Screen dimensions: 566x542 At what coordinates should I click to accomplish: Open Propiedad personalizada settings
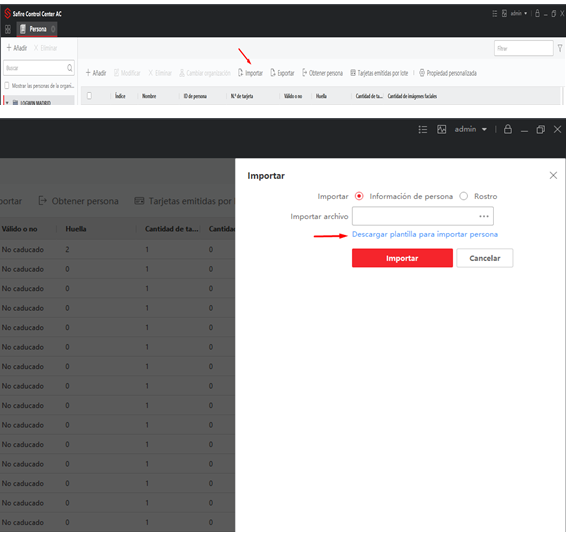click(448, 73)
